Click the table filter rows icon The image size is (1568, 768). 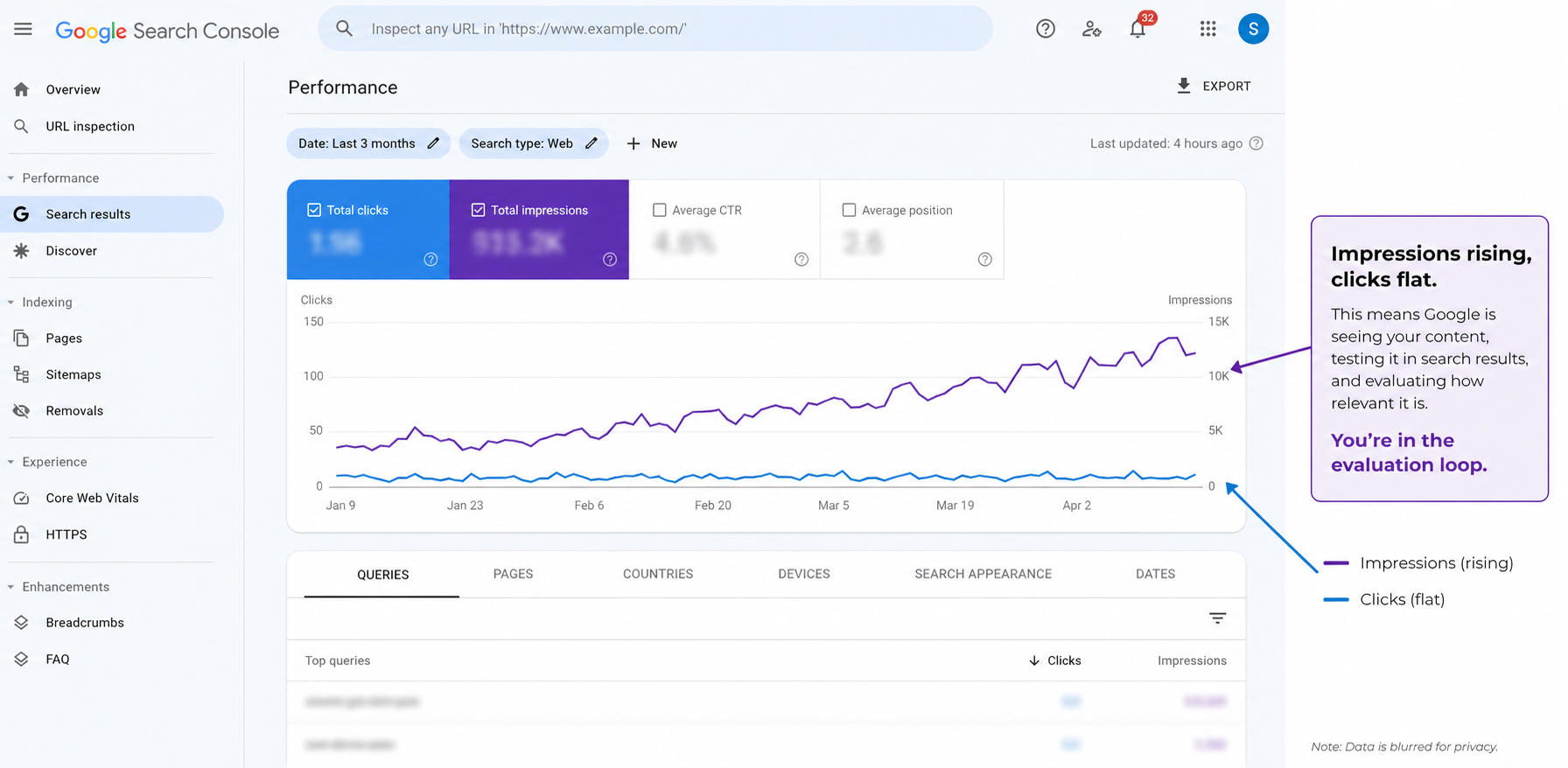[1217, 618]
